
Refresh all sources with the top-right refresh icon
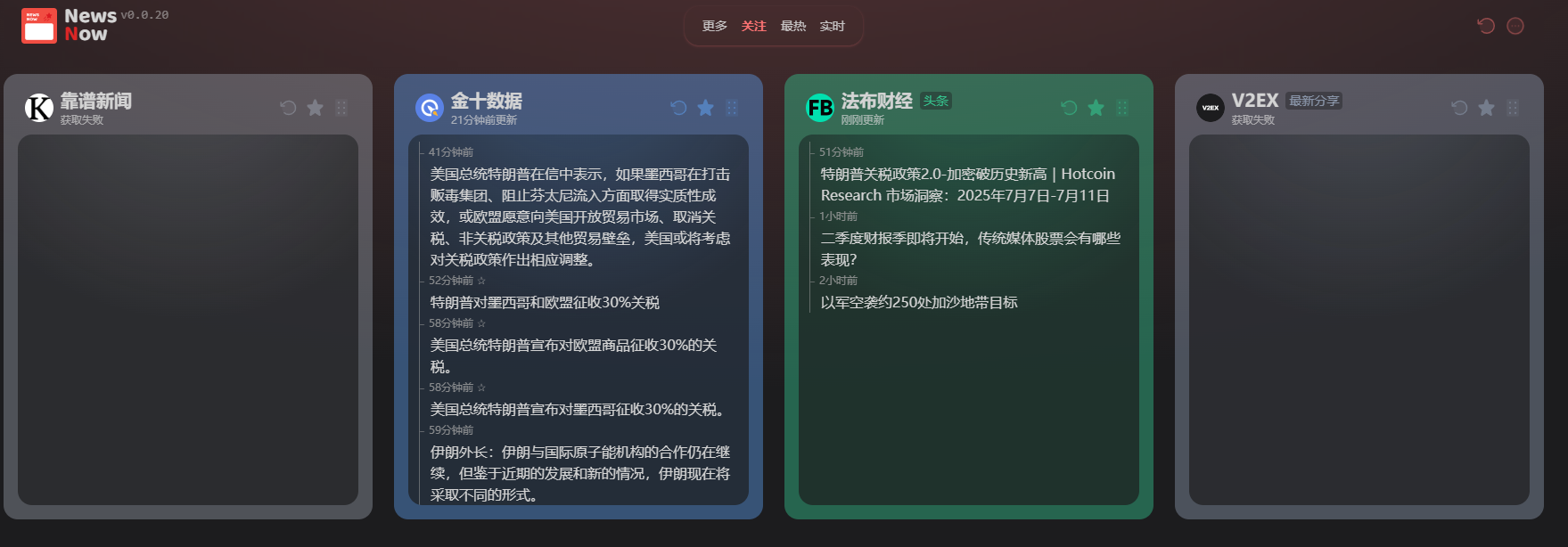tap(1486, 26)
